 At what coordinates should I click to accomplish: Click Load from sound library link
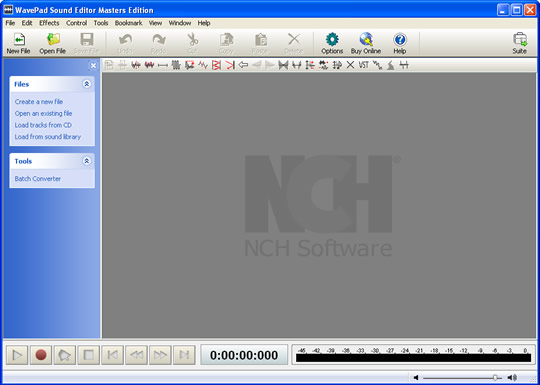pyautogui.click(x=48, y=137)
